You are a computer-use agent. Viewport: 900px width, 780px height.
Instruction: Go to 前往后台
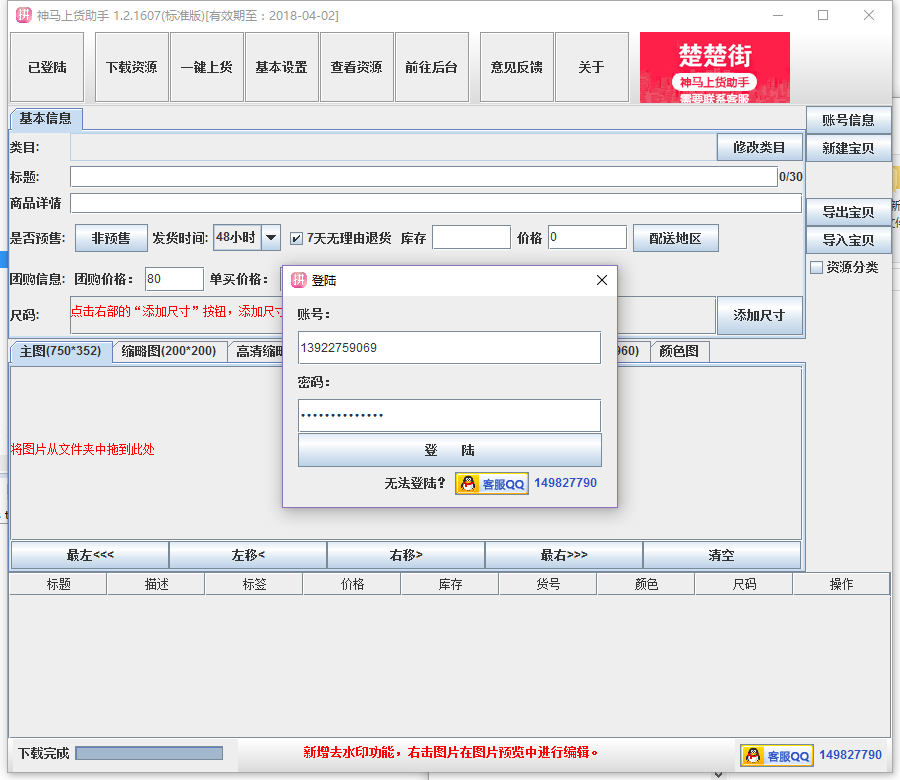tap(432, 67)
